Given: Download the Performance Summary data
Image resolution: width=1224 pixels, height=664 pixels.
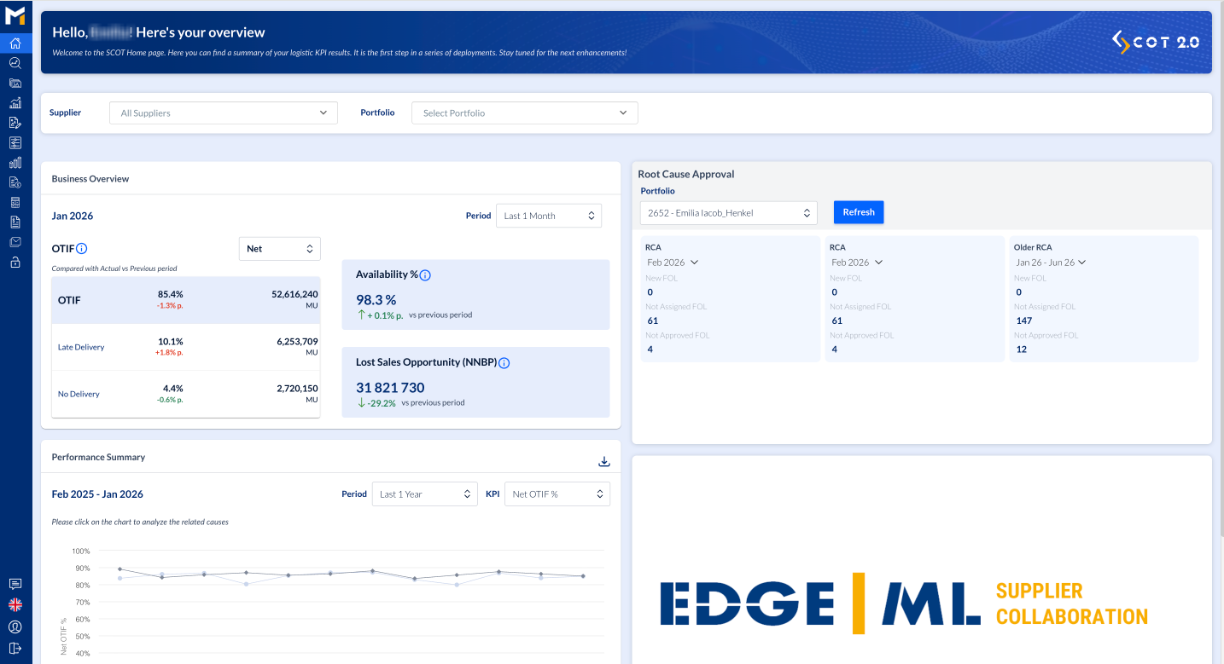Looking at the screenshot, I should (x=604, y=461).
